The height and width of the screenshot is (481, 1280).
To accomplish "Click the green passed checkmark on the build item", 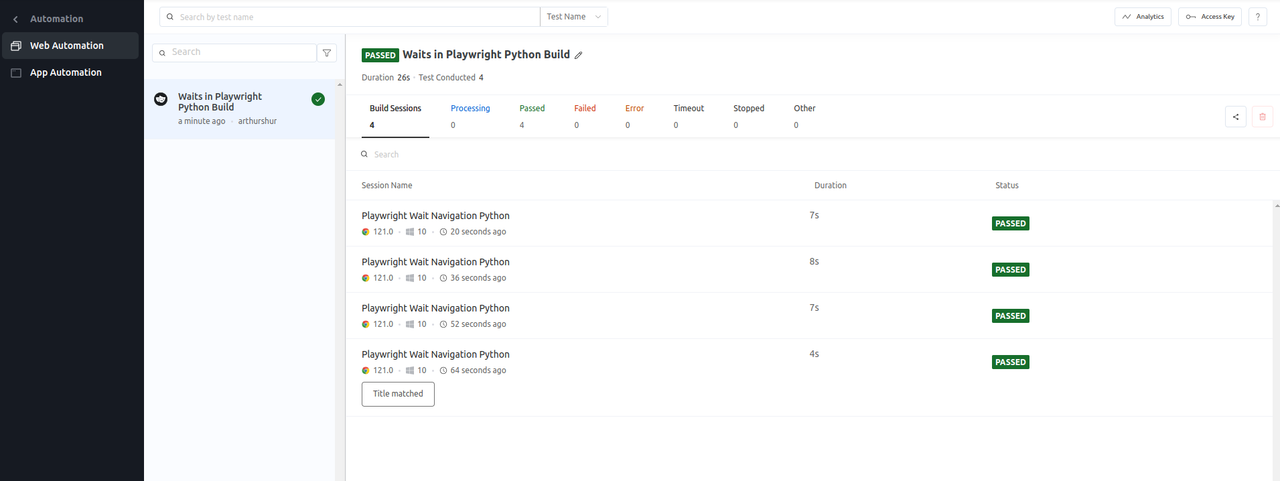I will (318, 99).
